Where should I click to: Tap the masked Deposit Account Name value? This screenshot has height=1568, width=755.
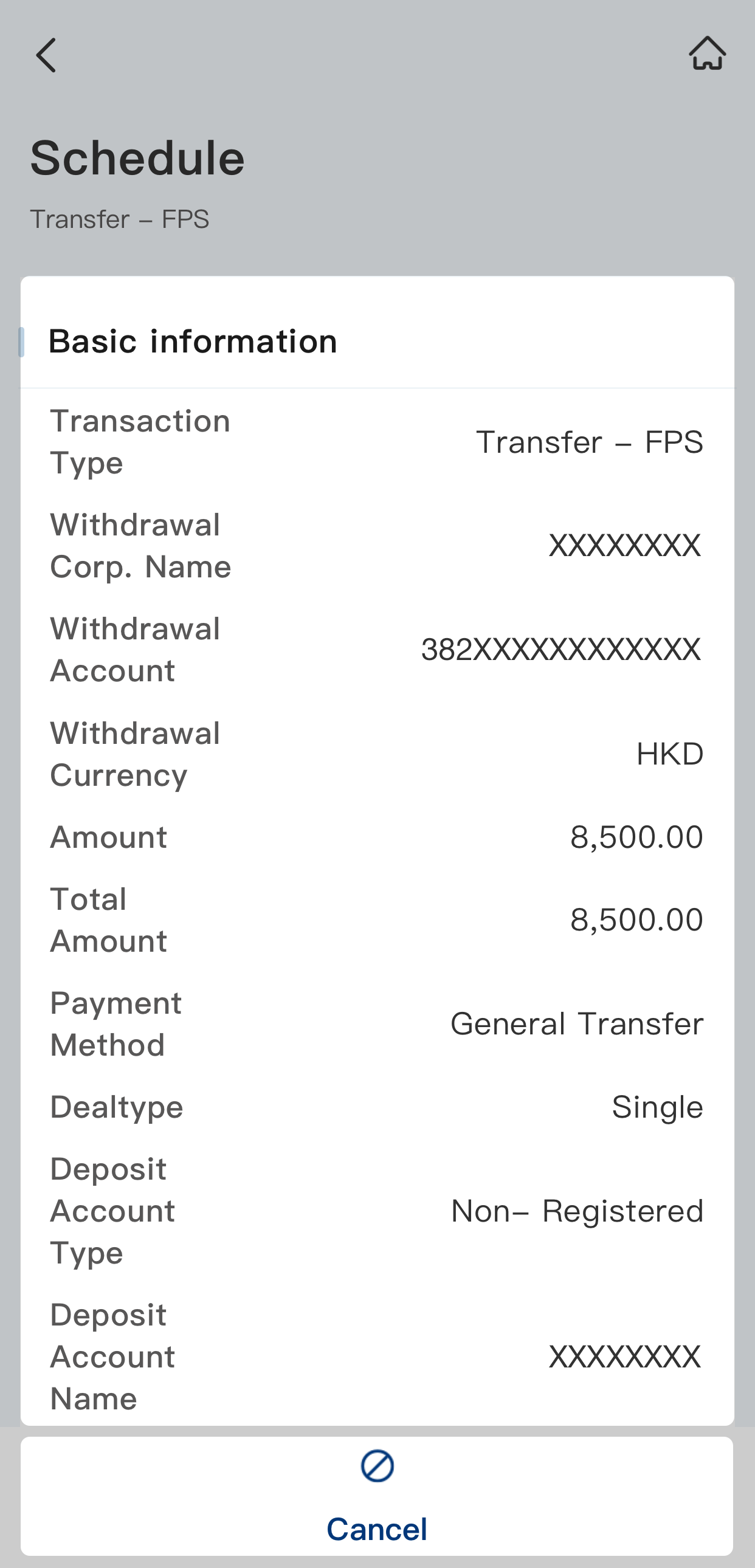(625, 1357)
